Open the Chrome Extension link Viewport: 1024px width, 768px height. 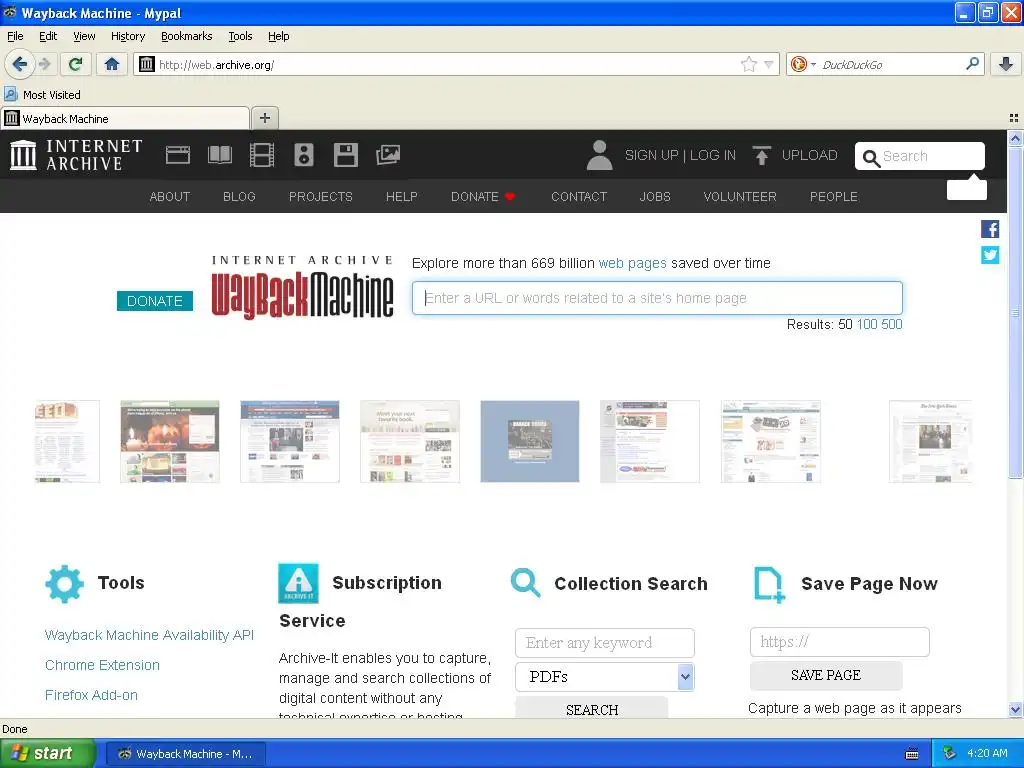[102, 665]
